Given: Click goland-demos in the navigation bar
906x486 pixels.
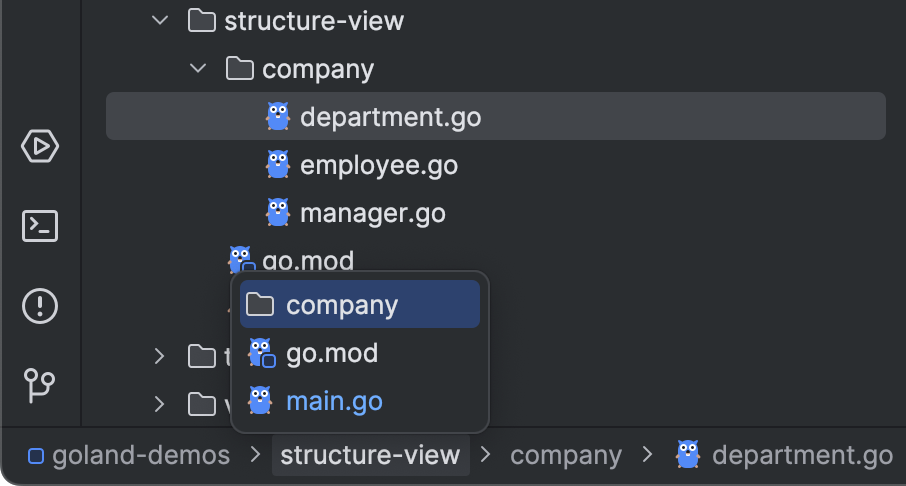Looking at the screenshot, I should [140, 456].
